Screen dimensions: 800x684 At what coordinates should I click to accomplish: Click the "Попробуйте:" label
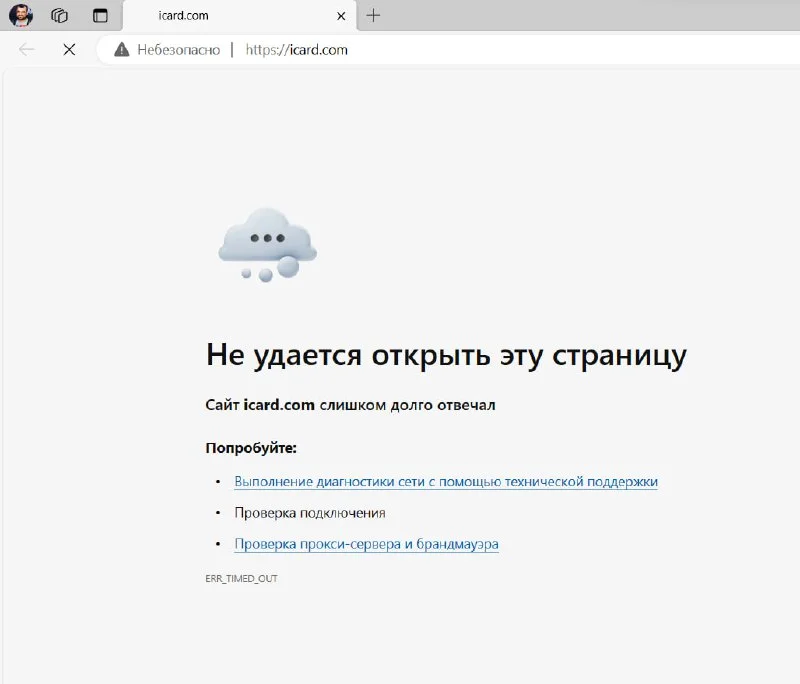[x=251, y=447]
